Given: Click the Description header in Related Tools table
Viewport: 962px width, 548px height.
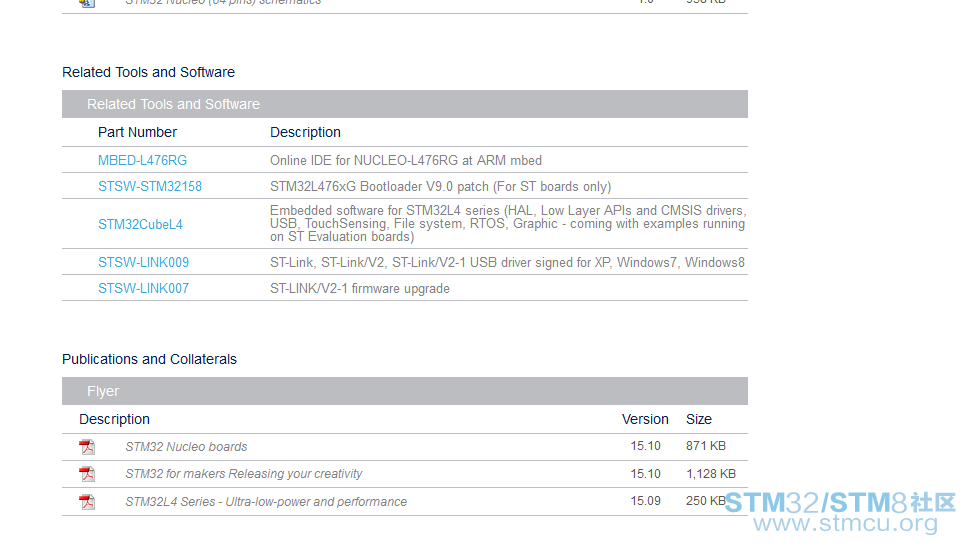Looking at the screenshot, I should click(x=305, y=132).
